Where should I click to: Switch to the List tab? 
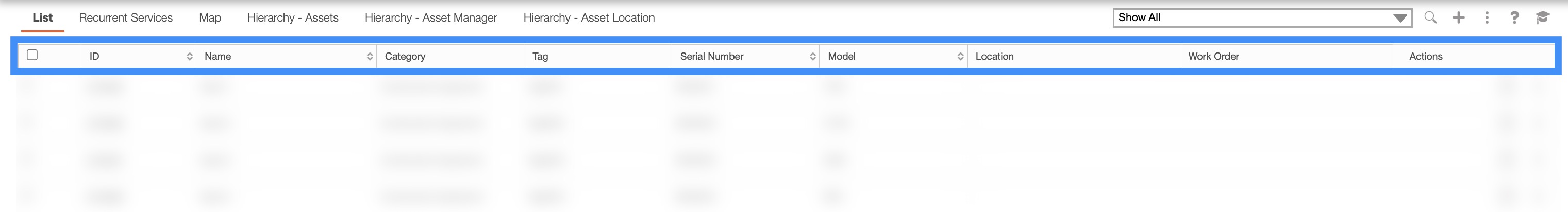[x=43, y=17]
